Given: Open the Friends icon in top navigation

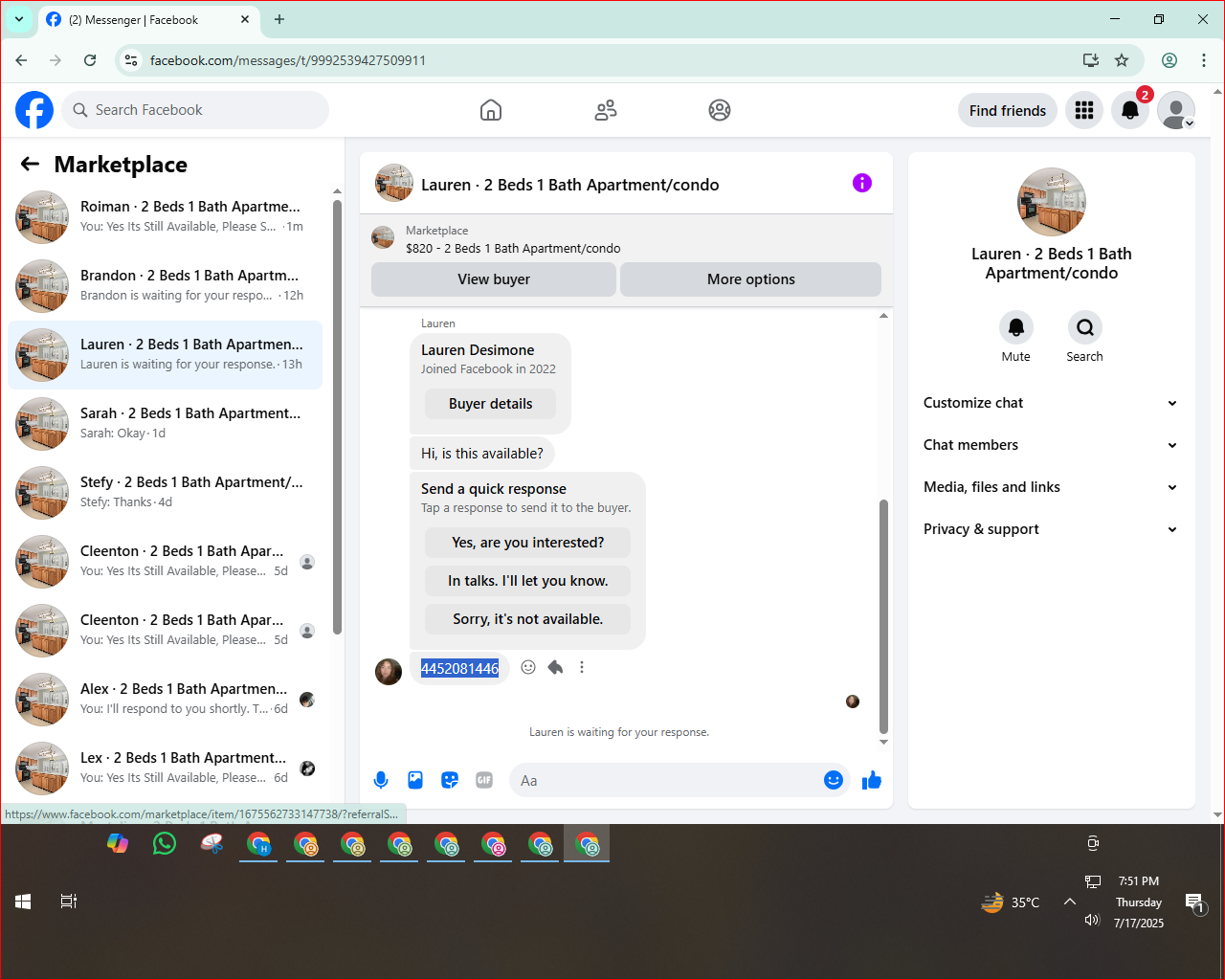Looking at the screenshot, I should coord(606,110).
